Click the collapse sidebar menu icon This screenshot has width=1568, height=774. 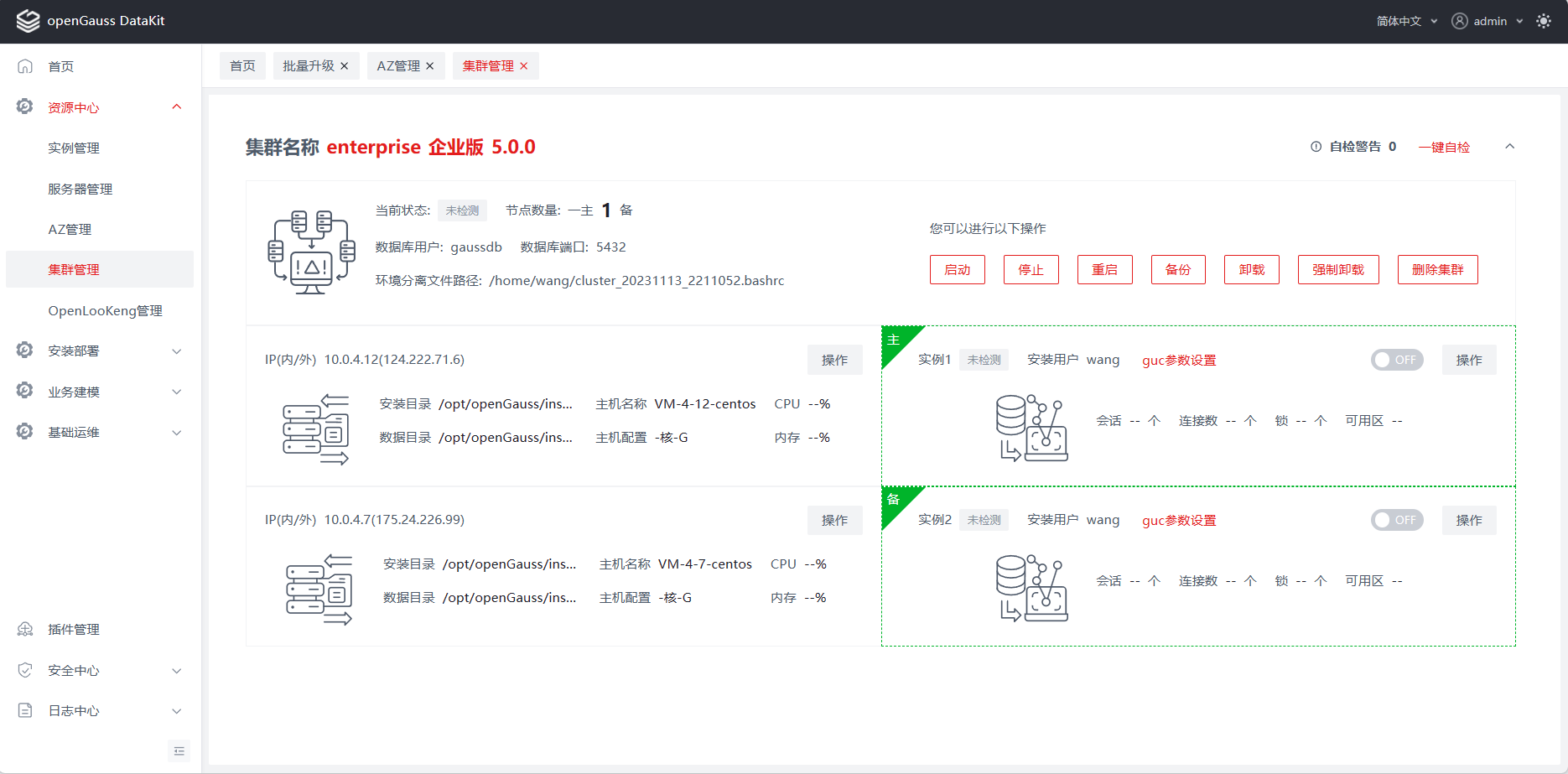pos(179,751)
